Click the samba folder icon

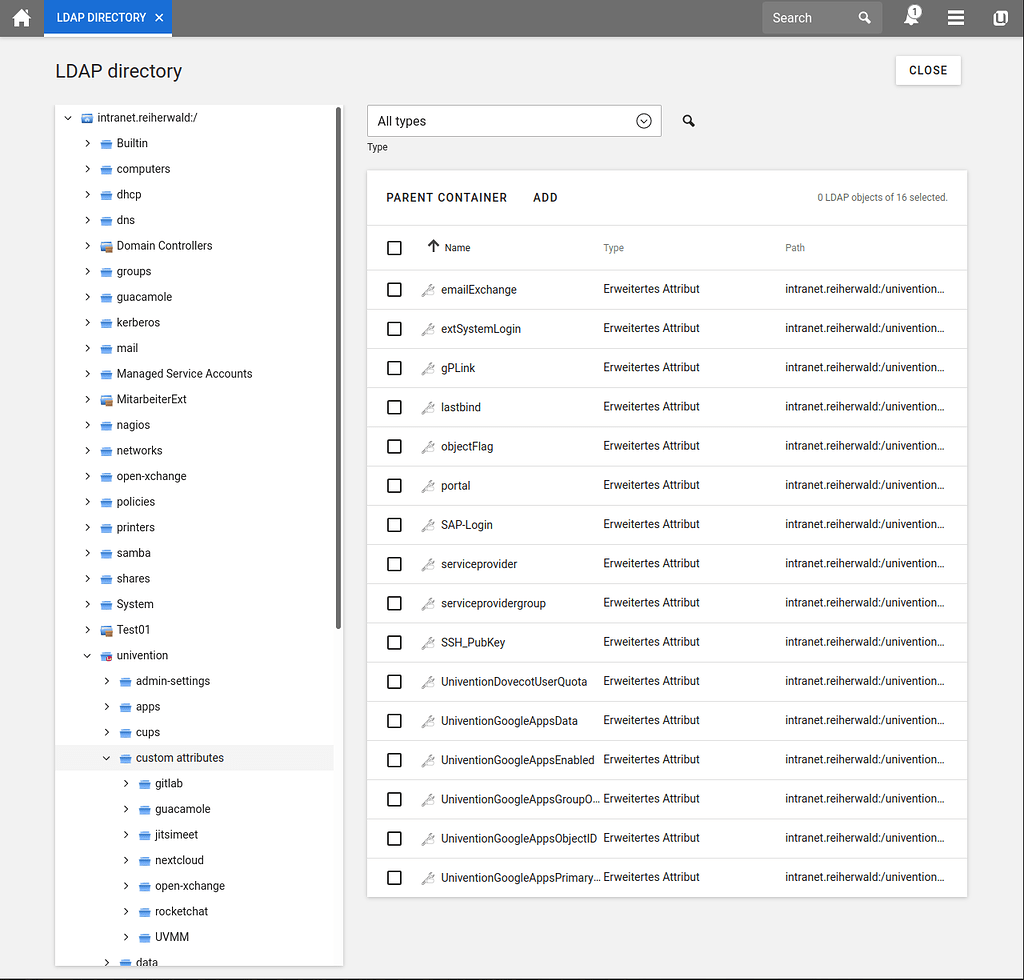[x=106, y=553]
